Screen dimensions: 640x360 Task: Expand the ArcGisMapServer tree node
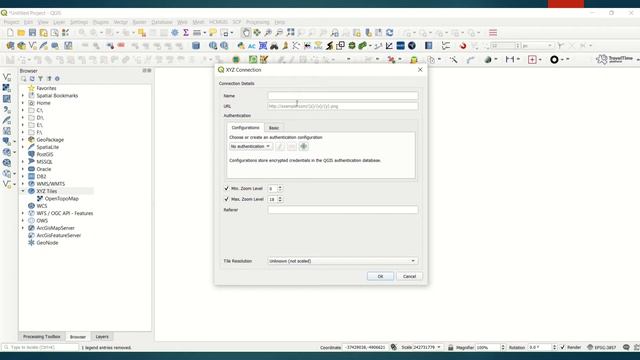point(23,228)
